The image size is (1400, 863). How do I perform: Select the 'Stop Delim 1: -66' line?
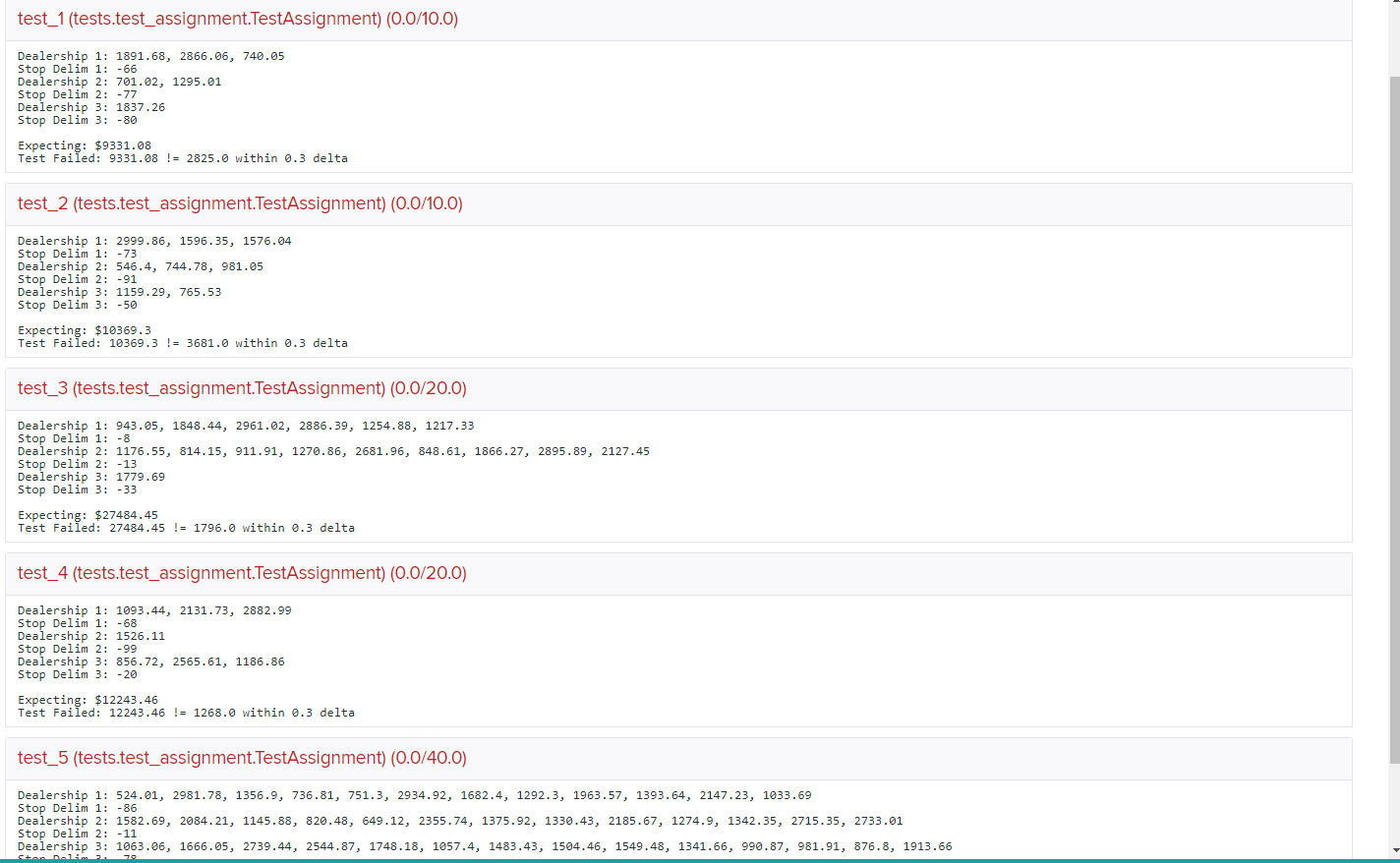click(x=78, y=69)
